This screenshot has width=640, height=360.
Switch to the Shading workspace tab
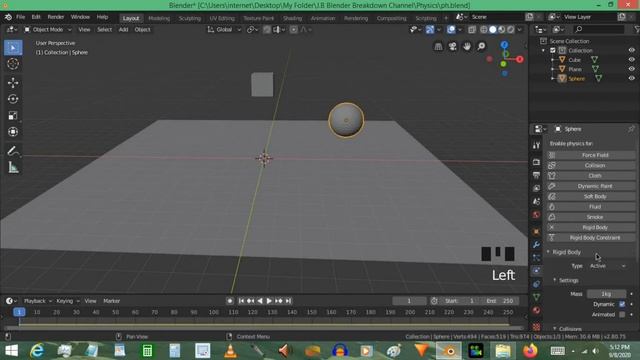point(292,18)
